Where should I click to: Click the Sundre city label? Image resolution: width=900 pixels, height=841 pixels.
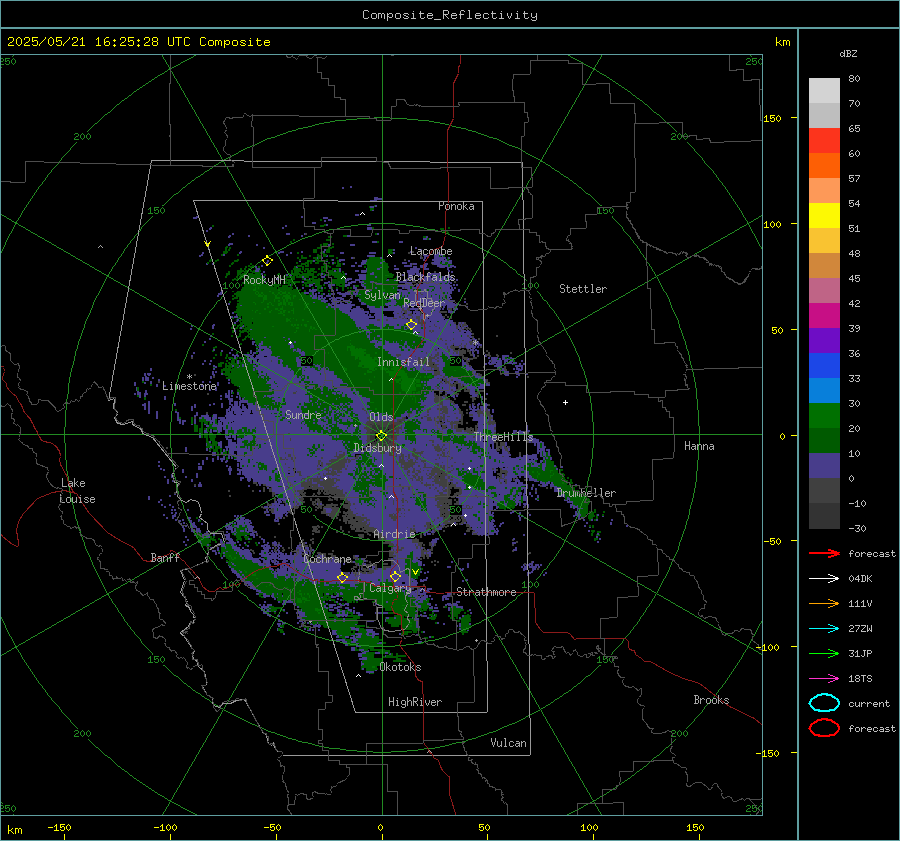(303, 414)
